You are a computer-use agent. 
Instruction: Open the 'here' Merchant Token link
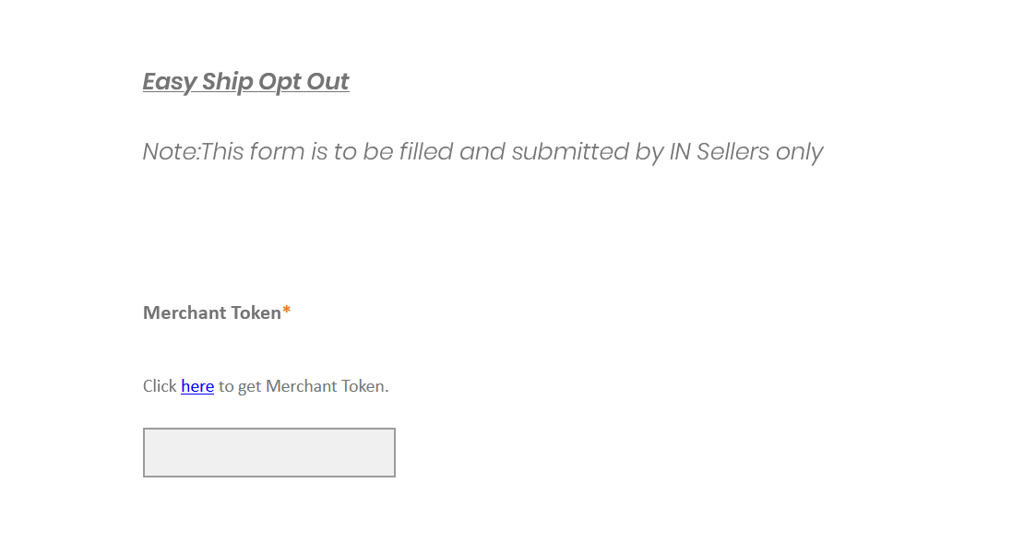coord(197,386)
